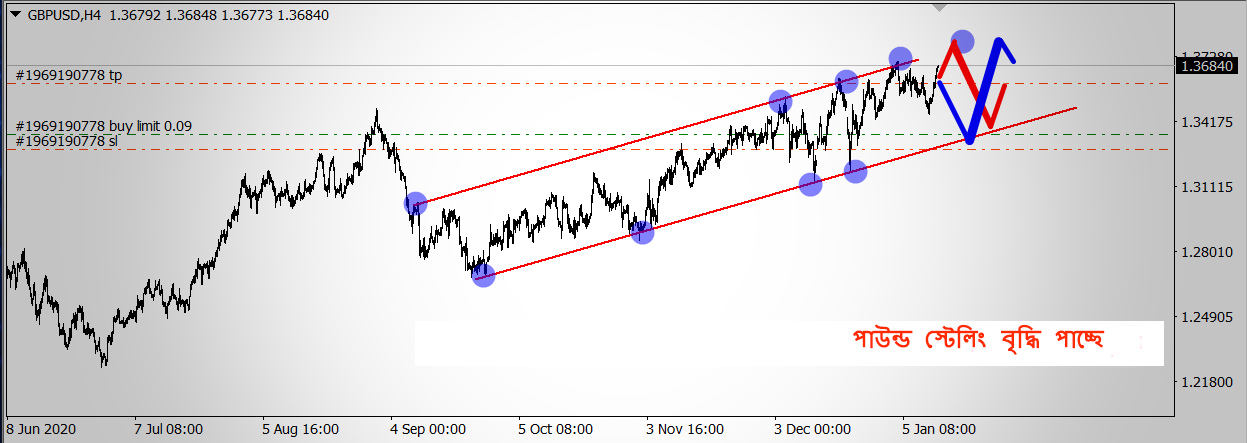Click the 5 Oct 08:00 time label
This screenshot has width=1247, height=443.
555,429
